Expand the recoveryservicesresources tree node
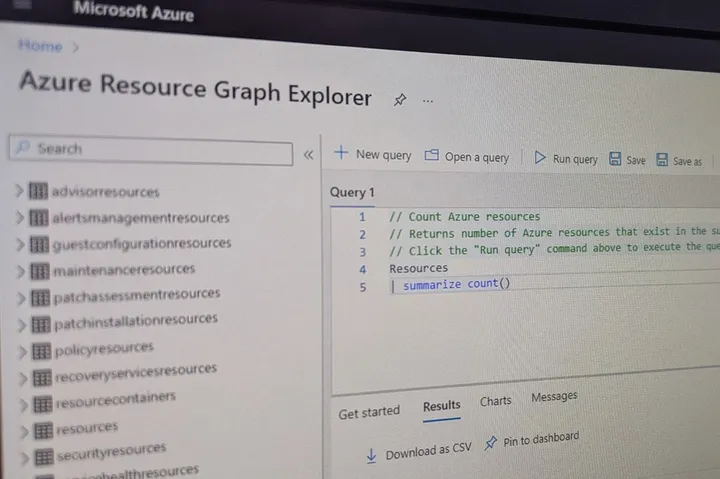 (23, 379)
